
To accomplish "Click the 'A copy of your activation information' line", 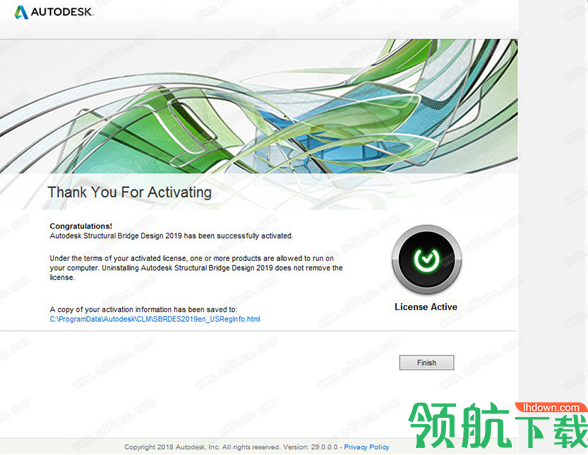I will pos(143,309).
